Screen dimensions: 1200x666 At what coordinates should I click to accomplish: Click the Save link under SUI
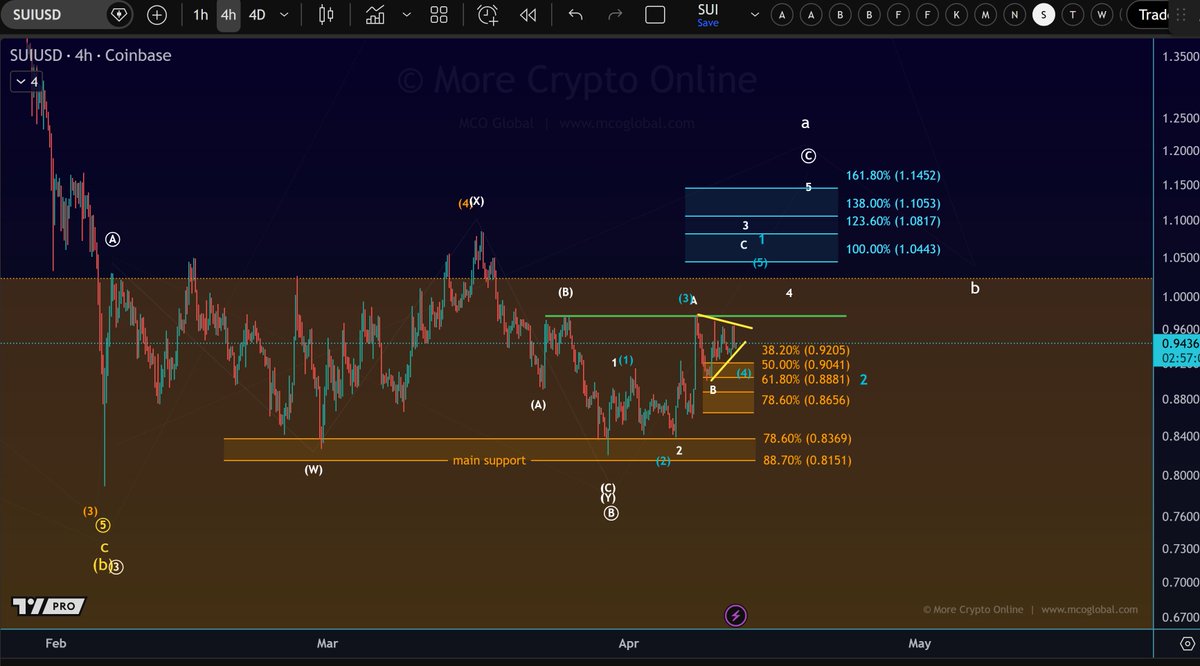708,23
